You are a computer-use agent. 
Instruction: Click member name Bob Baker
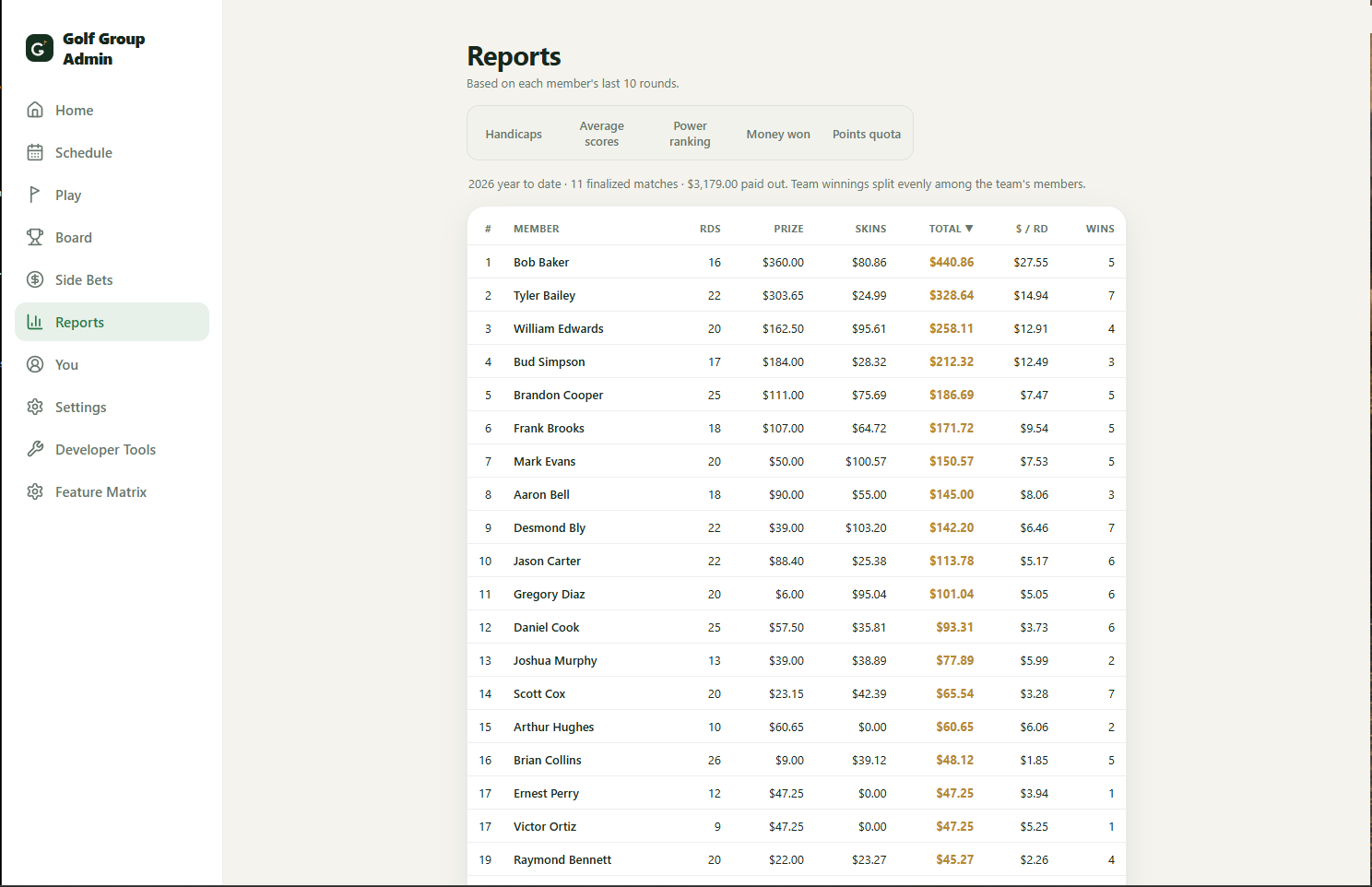tap(541, 262)
